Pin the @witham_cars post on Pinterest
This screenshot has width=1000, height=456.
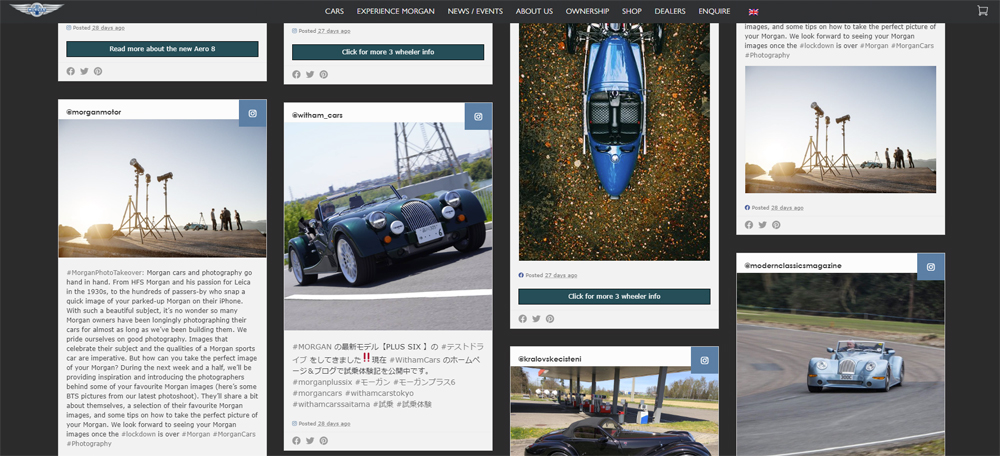click(323, 441)
